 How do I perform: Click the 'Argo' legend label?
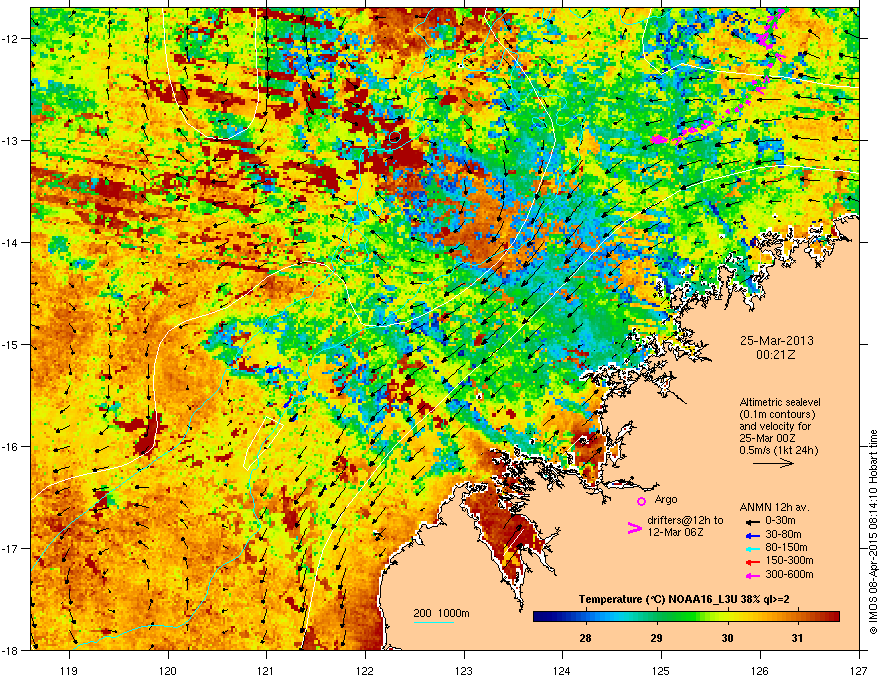[666, 499]
